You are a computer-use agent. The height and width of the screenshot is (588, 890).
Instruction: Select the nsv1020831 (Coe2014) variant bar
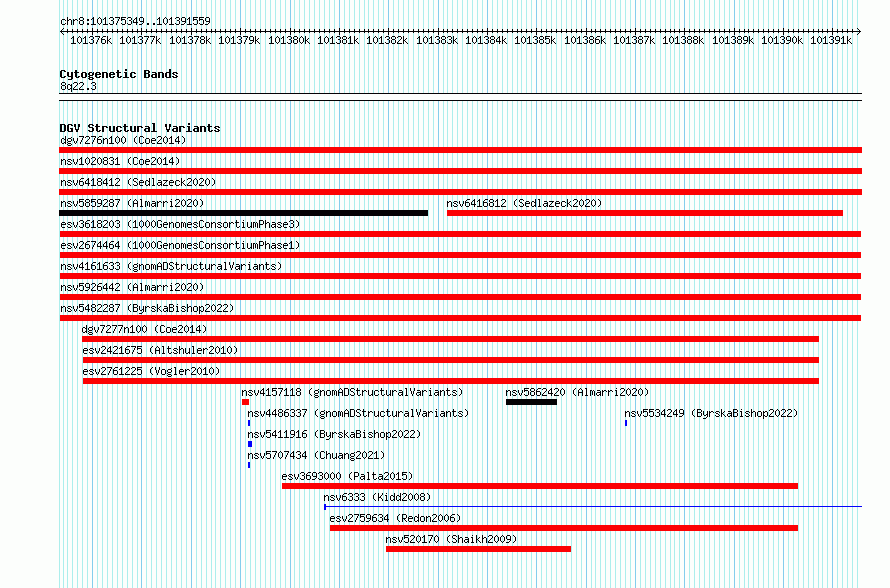[x=460, y=171]
